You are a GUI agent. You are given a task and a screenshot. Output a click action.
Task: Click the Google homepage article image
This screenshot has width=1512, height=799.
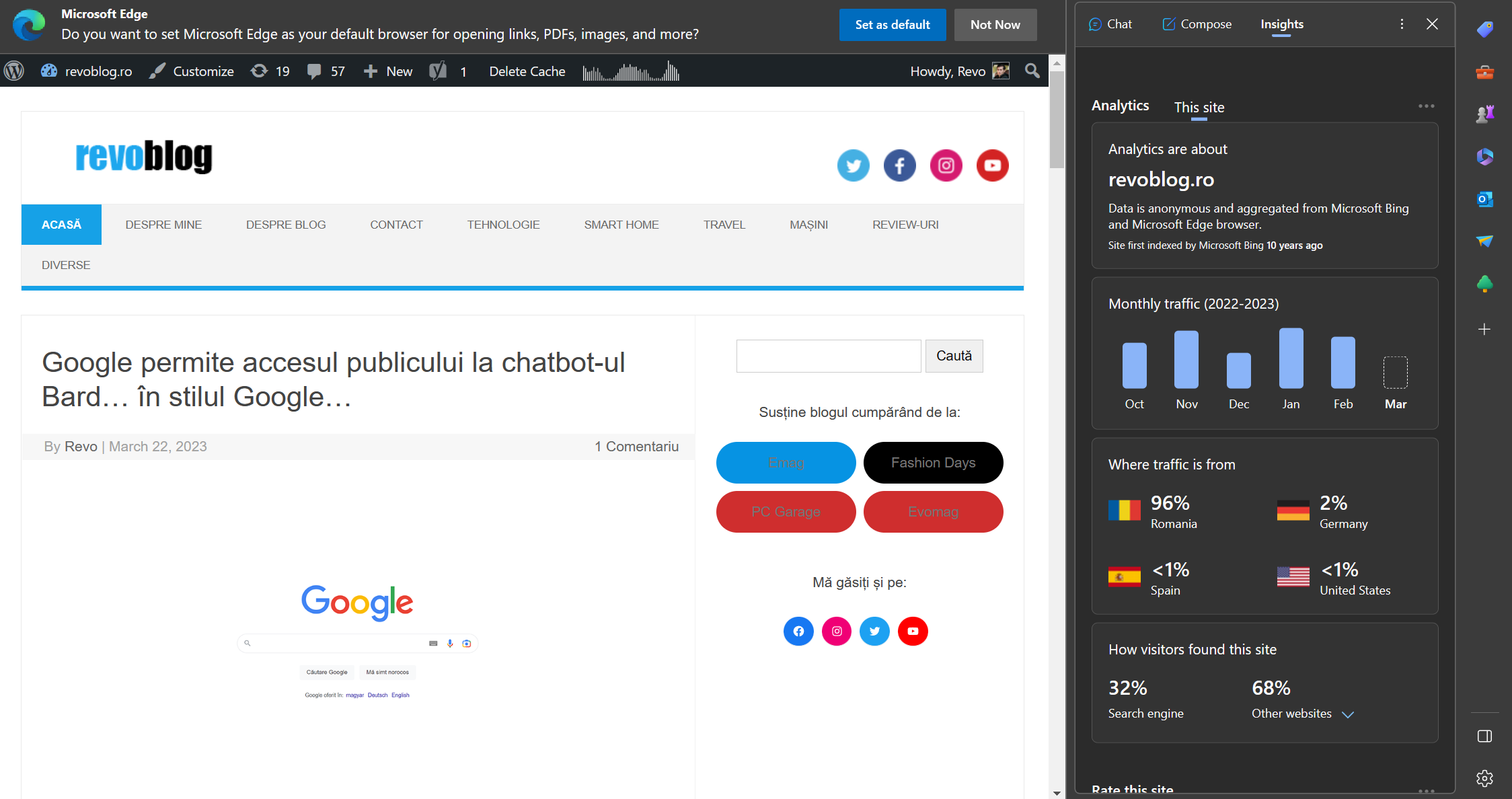click(357, 640)
